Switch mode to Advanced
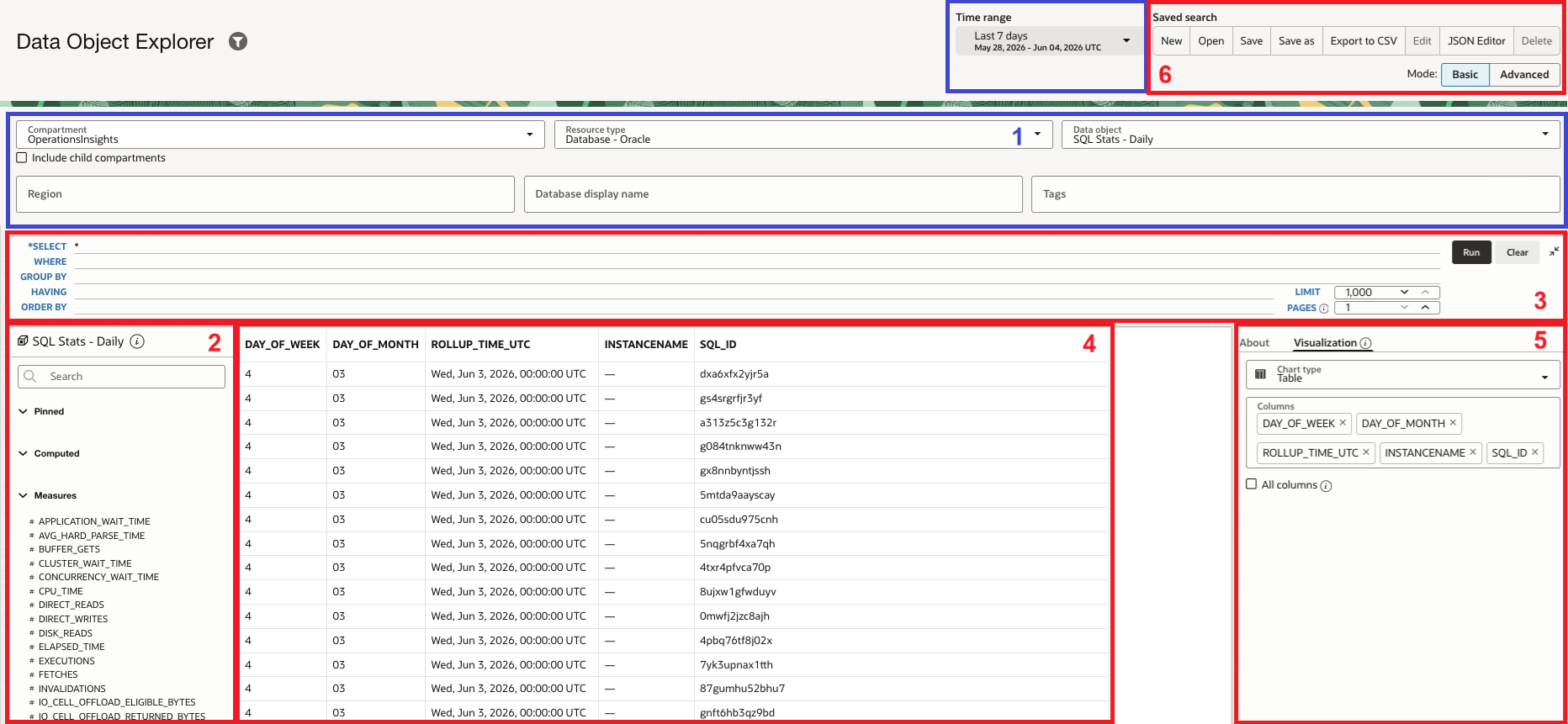This screenshot has height=724, width=1568. (x=1524, y=74)
